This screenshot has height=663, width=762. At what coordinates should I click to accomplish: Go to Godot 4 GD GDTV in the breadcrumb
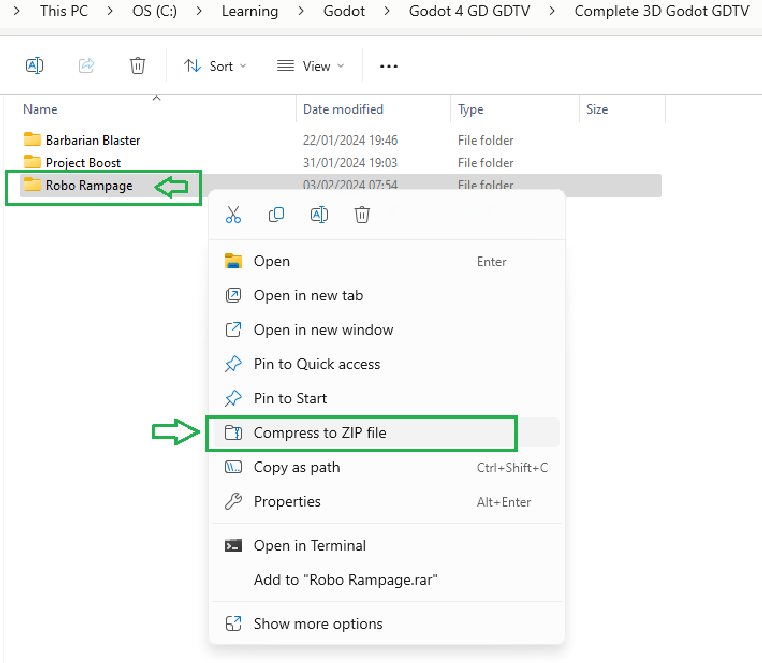tap(469, 11)
